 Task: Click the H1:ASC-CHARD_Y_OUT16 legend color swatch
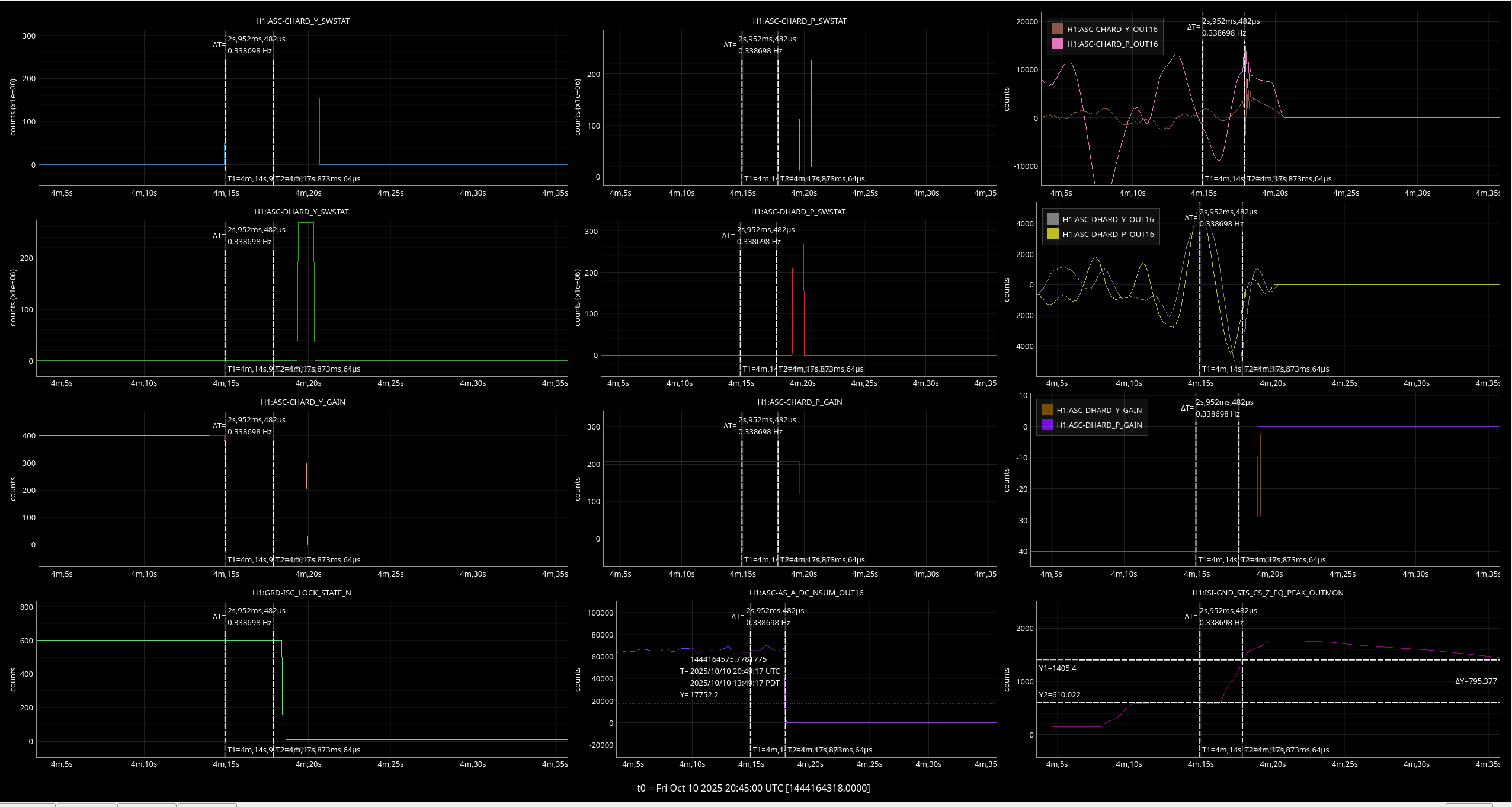(x=1057, y=29)
